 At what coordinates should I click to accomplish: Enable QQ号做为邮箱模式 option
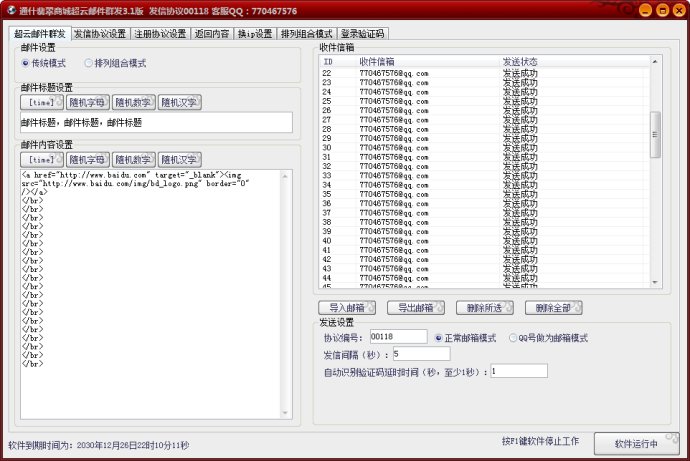click(x=514, y=338)
